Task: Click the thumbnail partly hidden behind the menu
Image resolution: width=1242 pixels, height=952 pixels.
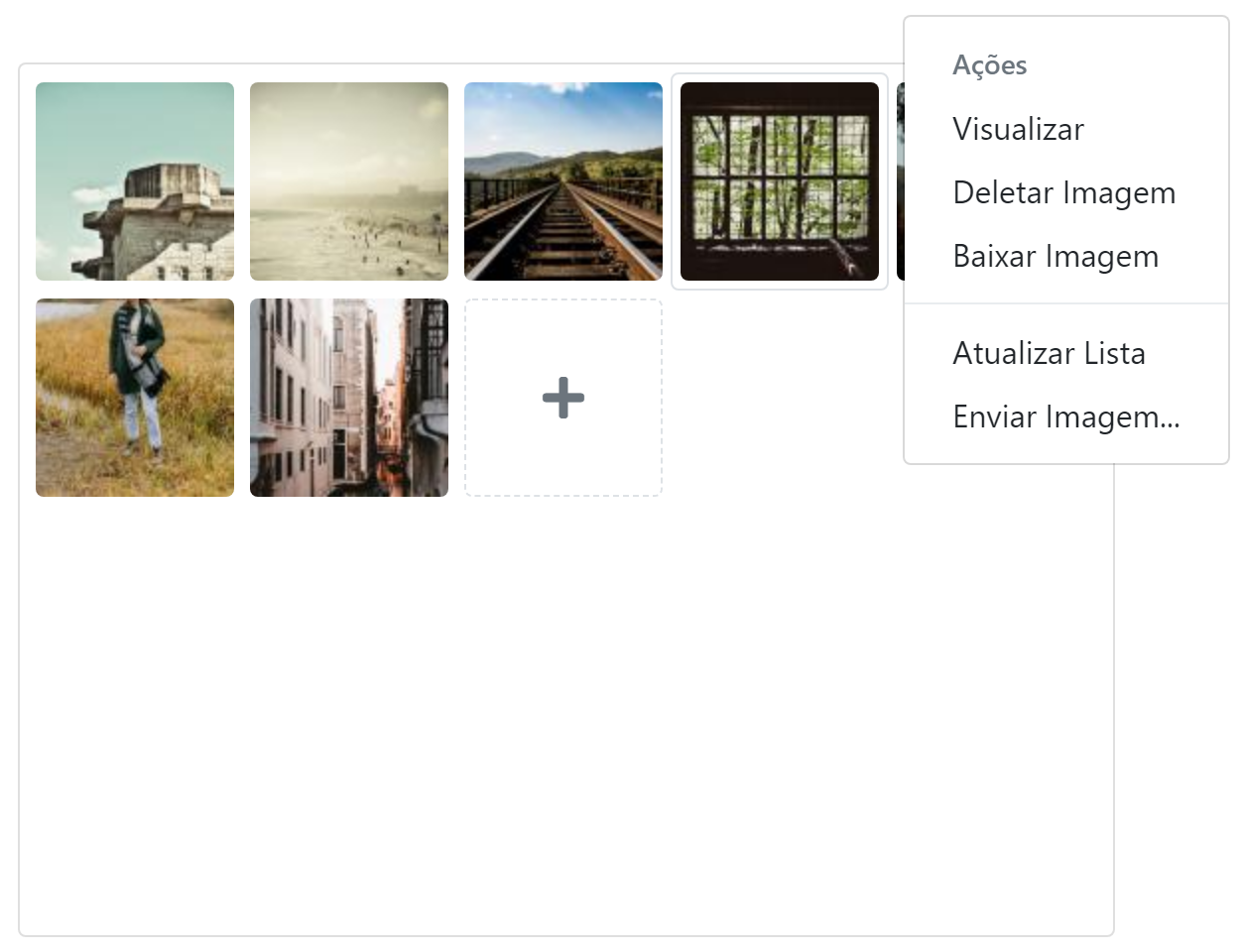Action: coord(900,181)
